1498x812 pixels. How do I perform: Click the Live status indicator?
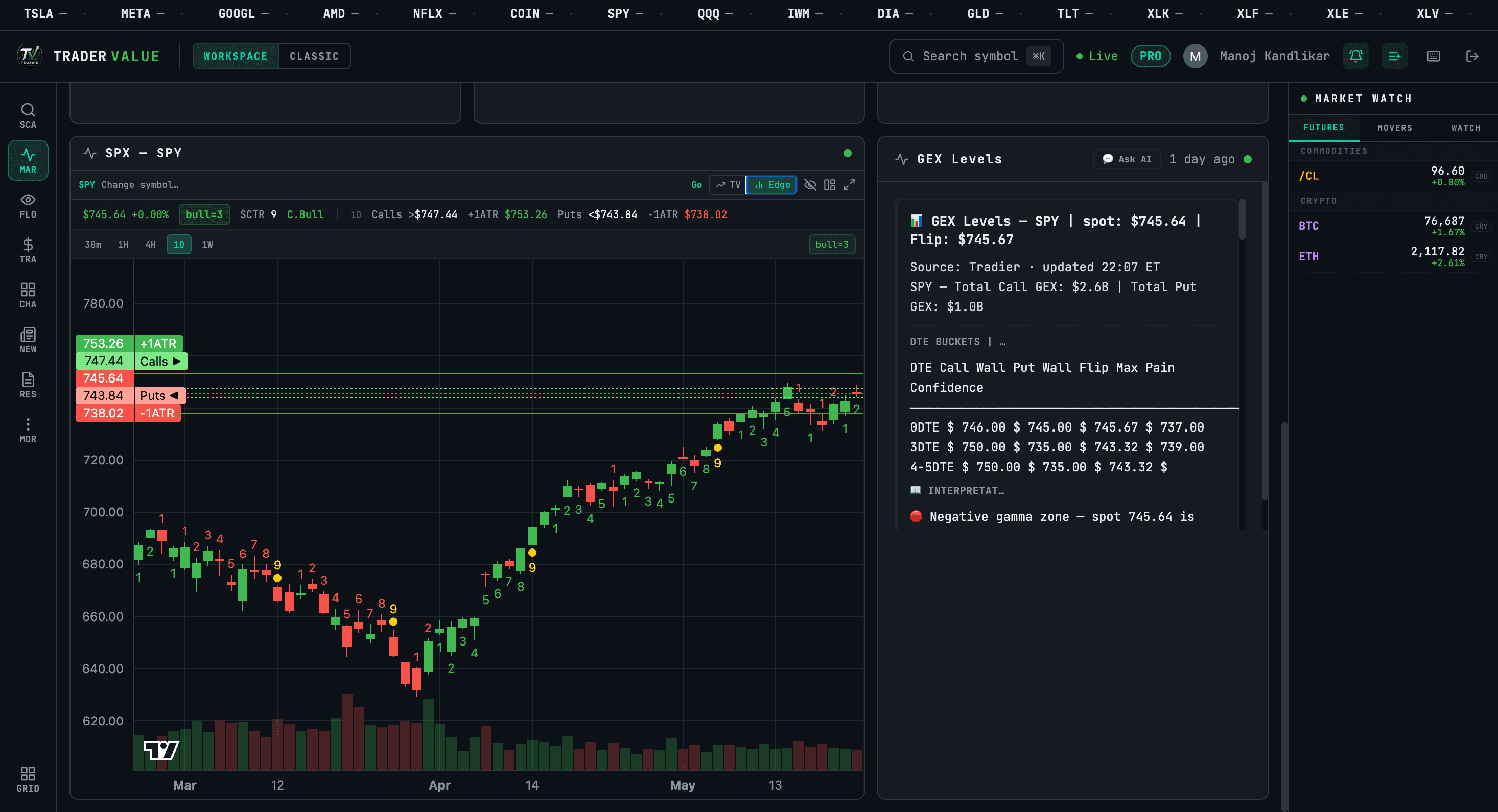1097,56
